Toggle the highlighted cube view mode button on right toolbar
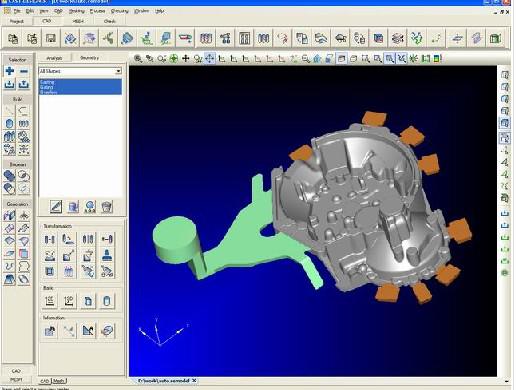The height and width of the screenshot is (390, 516). 505,123
